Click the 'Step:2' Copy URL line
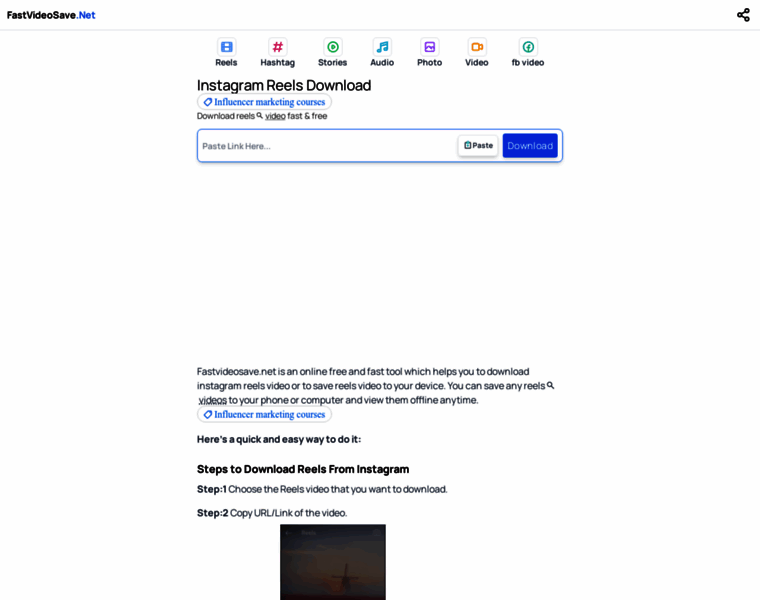 click(272, 513)
